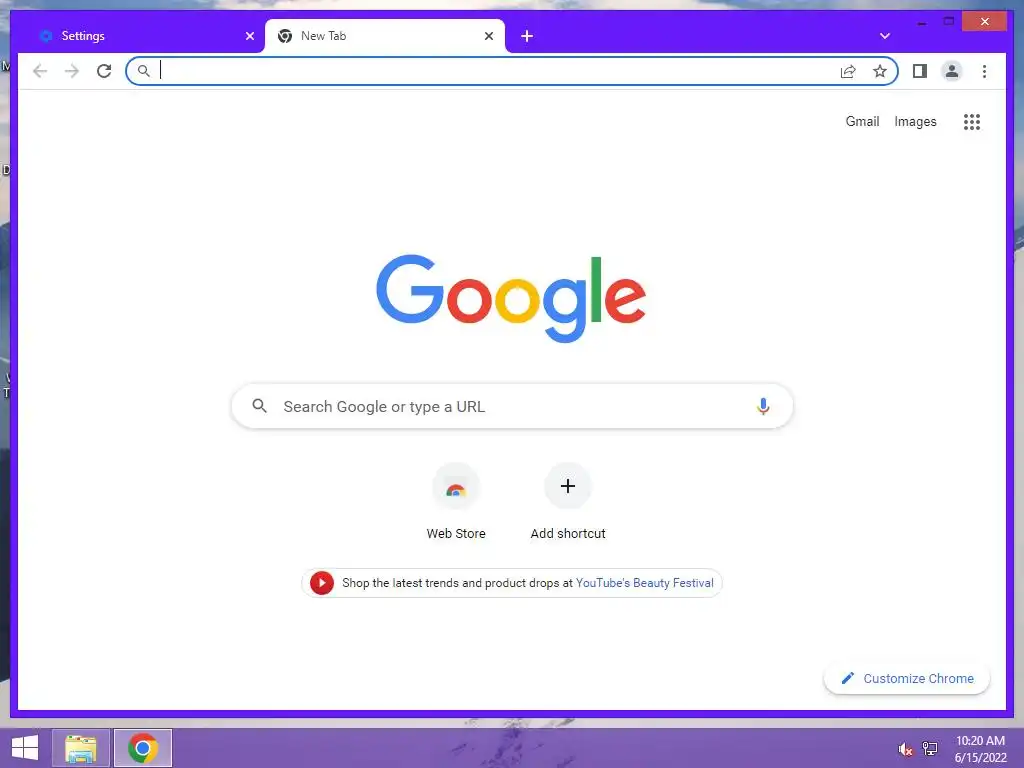
Task: Close the New Tab tab
Action: click(x=488, y=36)
